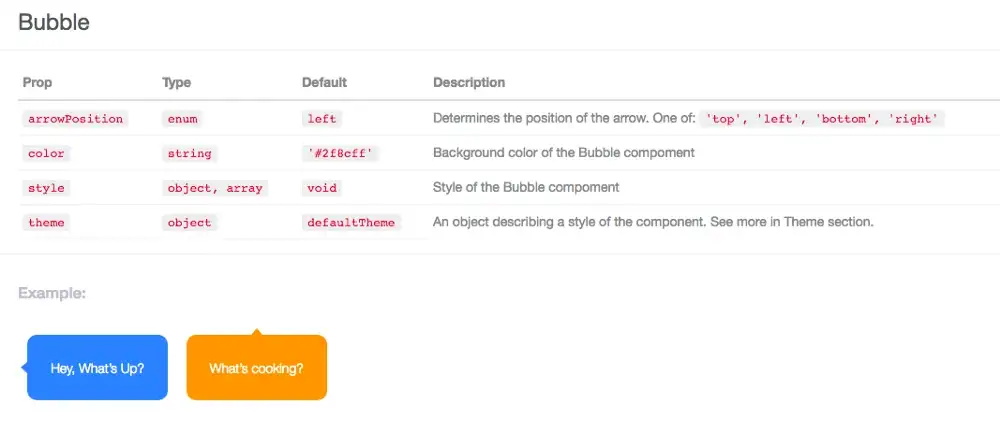This screenshot has width=1000, height=432.
Task: Click the Type column header
Action: coord(176,82)
